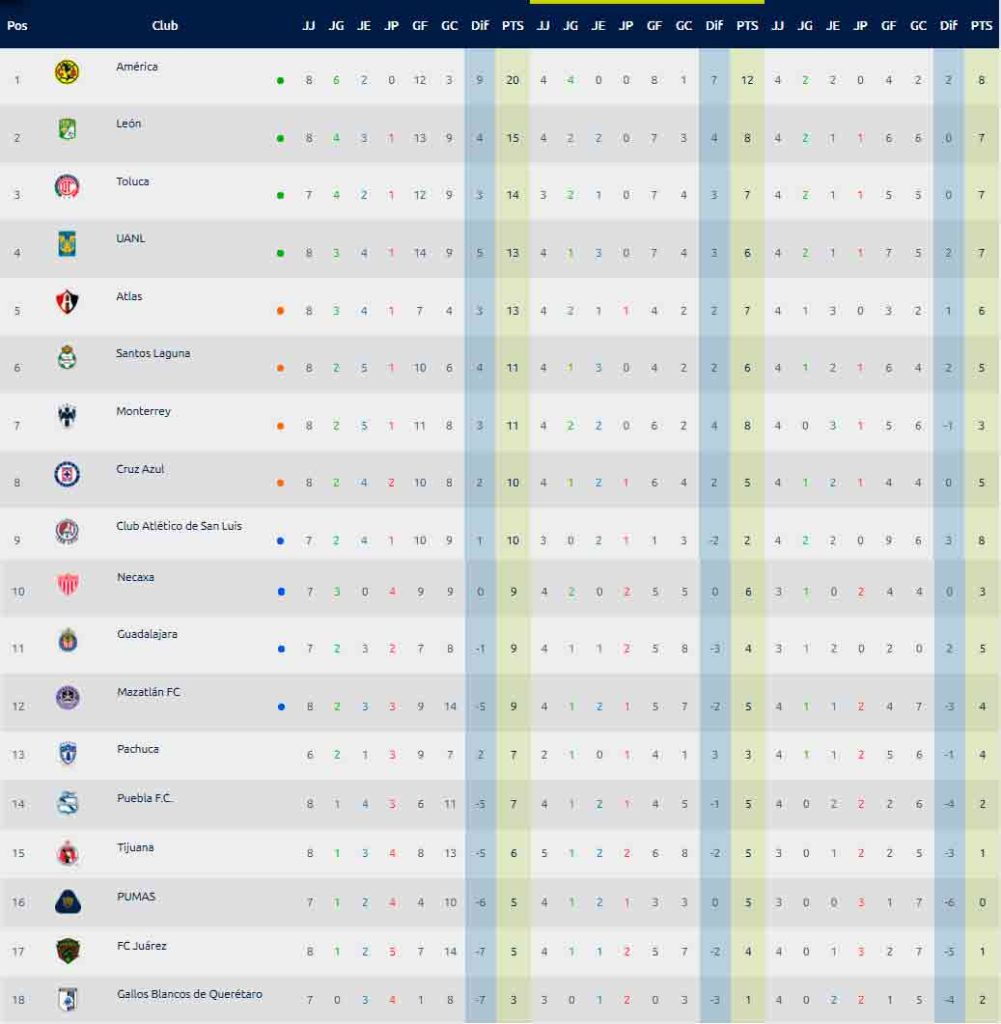Image resolution: width=1001 pixels, height=1024 pixels.
Task: Click the PUMAS club logo
Action: pos(67,902)
